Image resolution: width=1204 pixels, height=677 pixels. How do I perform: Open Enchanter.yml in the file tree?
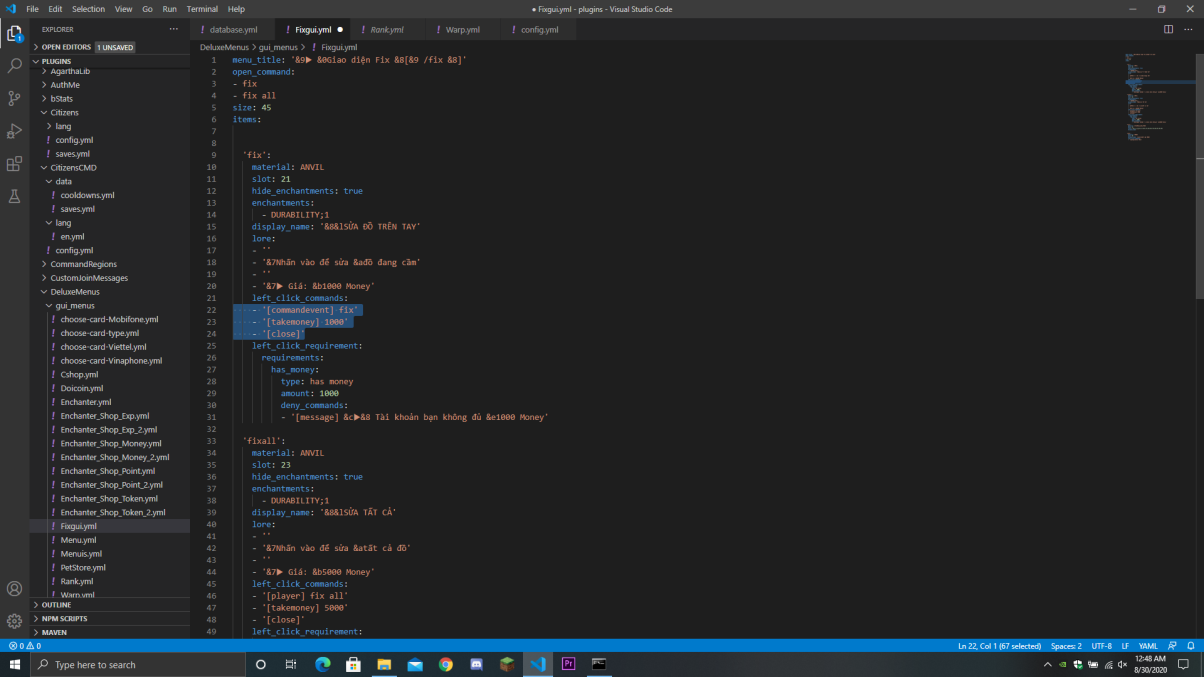click(x=85, y=402)
